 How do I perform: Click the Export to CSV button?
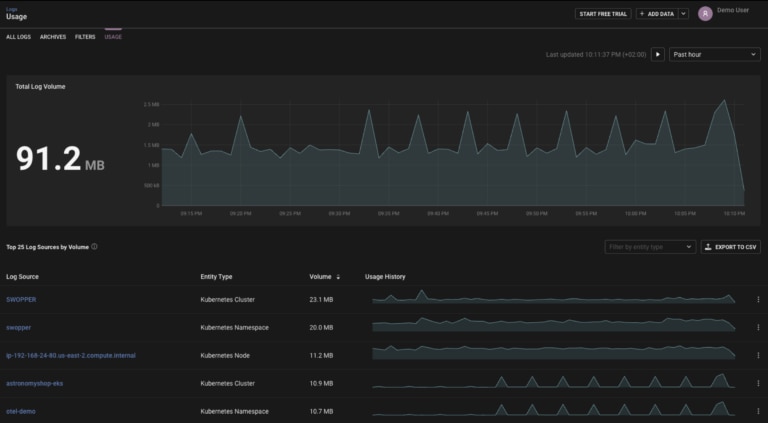[x=731, y=247]
